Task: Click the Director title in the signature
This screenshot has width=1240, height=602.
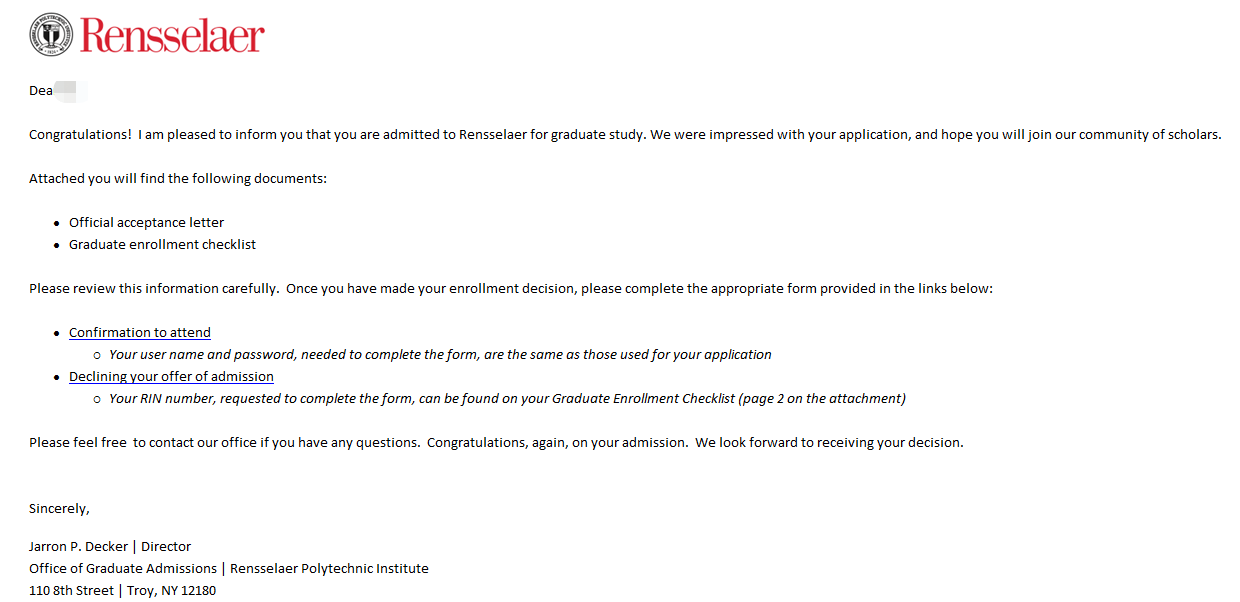Action: tap(166, 547)
